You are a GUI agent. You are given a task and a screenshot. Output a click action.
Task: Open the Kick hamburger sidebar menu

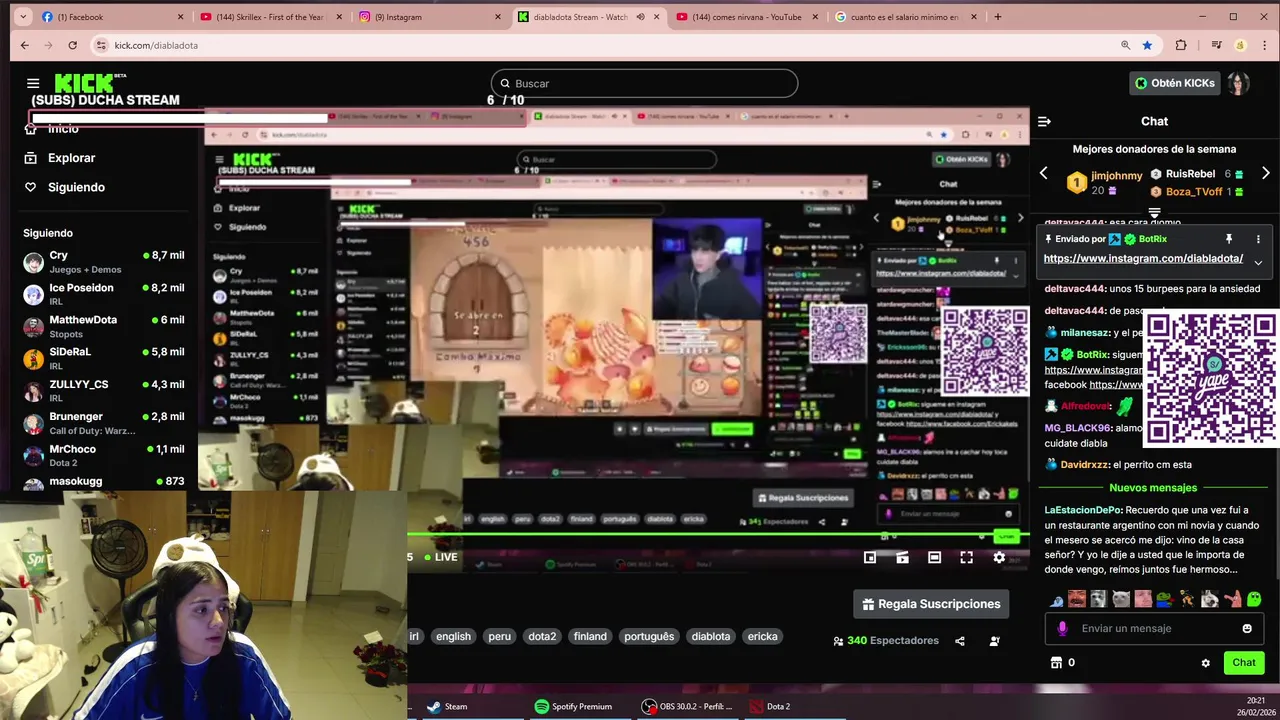pyautogui.click(x=33, y=84)
